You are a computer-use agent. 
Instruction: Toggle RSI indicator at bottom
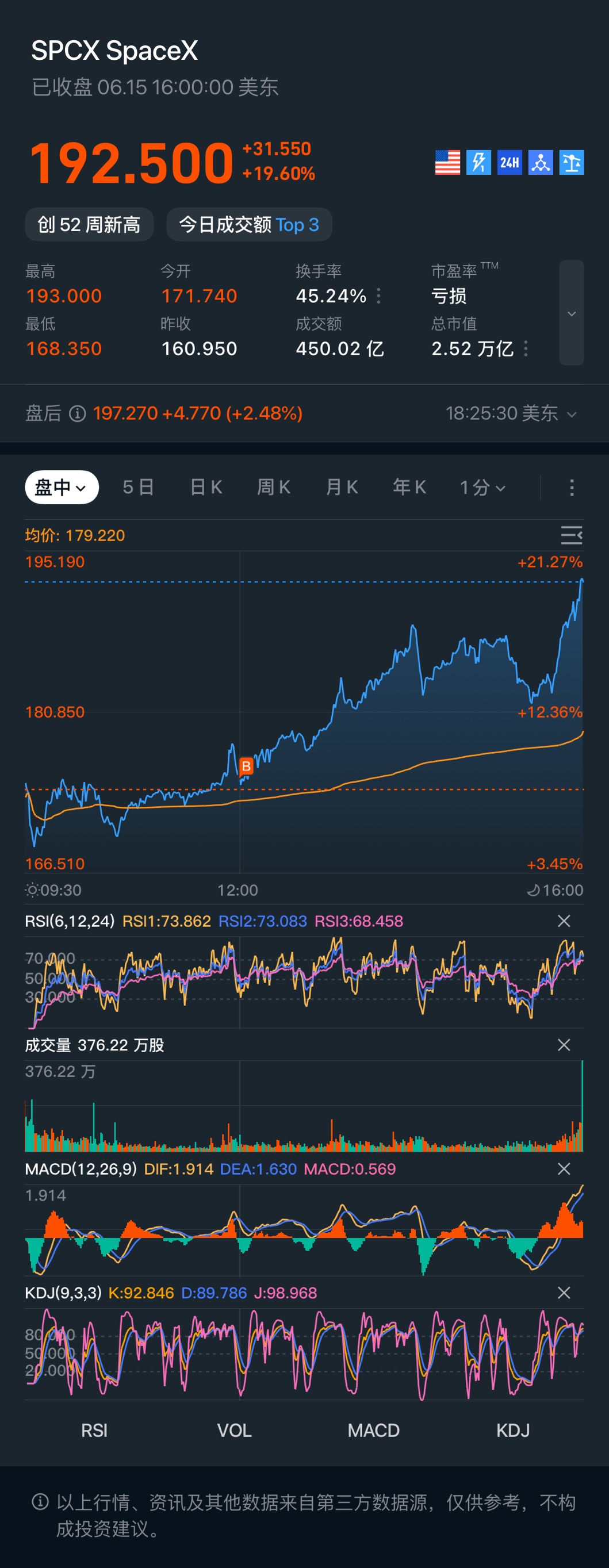94,1431
